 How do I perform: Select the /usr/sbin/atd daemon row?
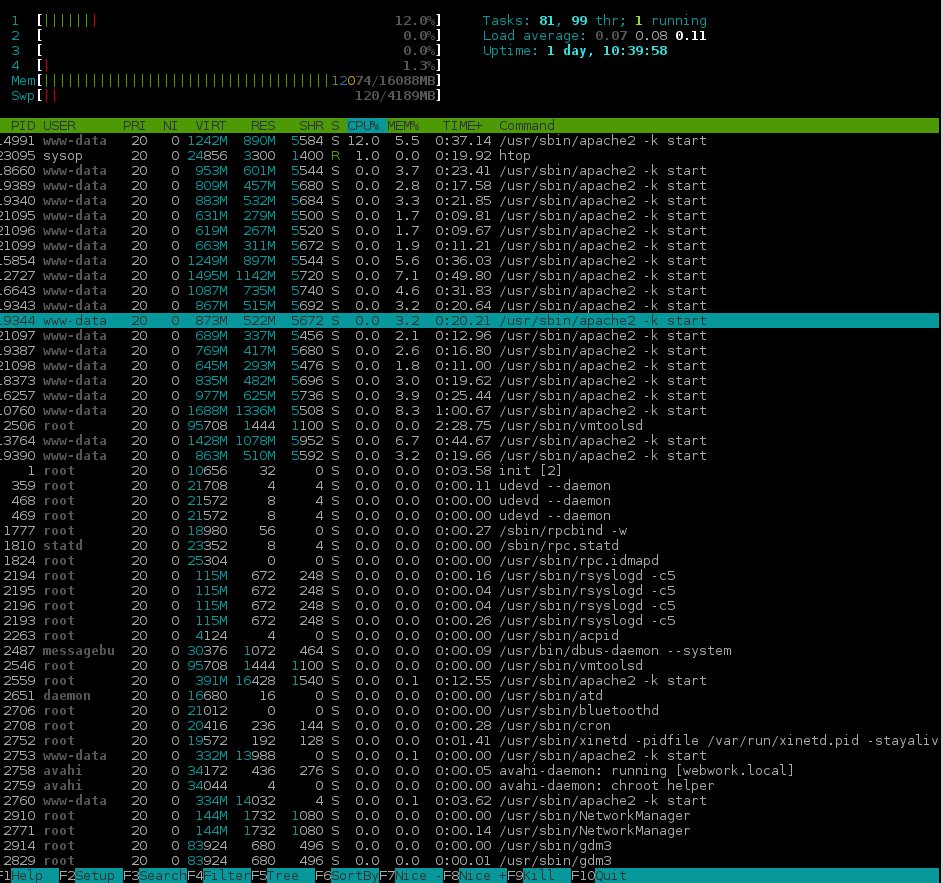[469, 696]
